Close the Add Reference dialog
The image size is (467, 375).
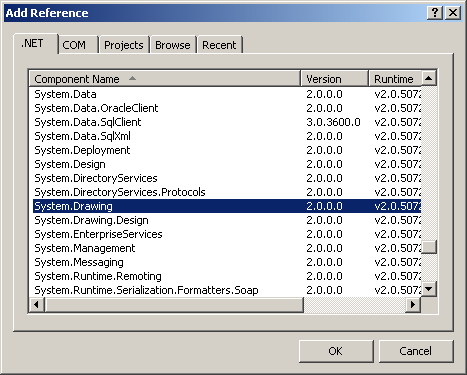453,13
